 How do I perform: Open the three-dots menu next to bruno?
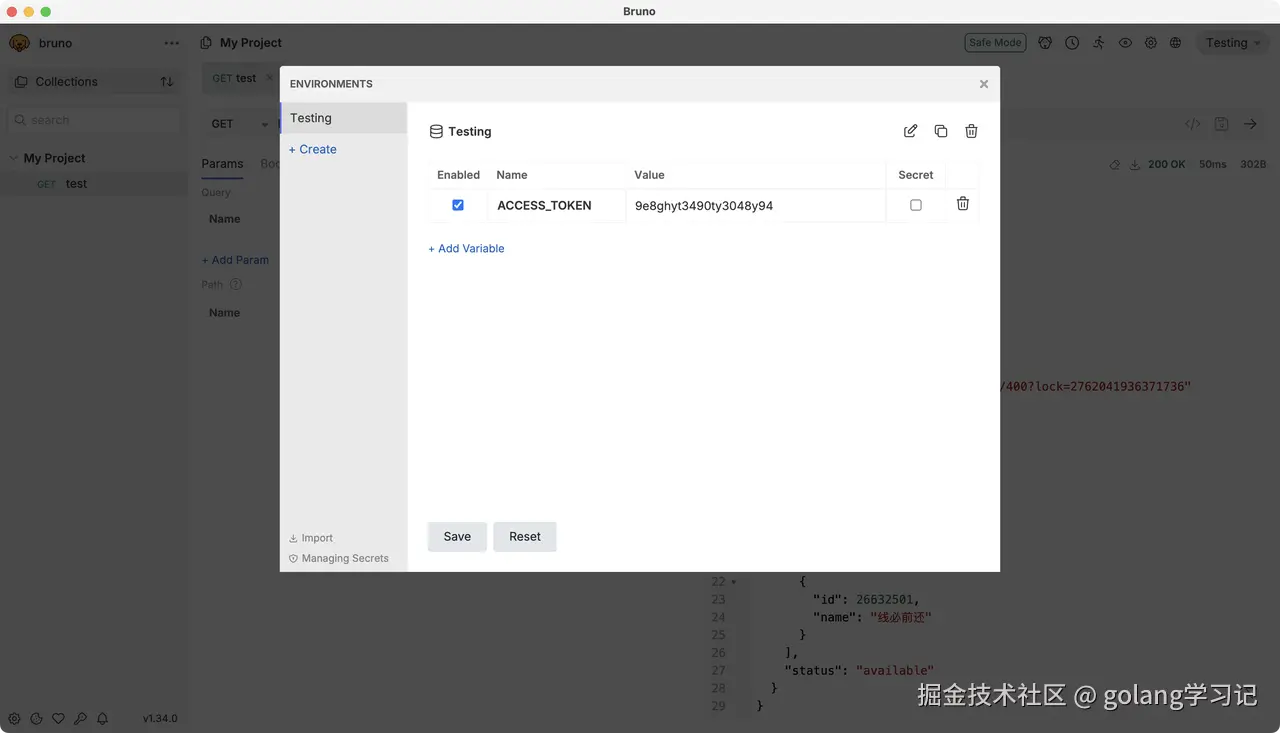pos(172,43)
